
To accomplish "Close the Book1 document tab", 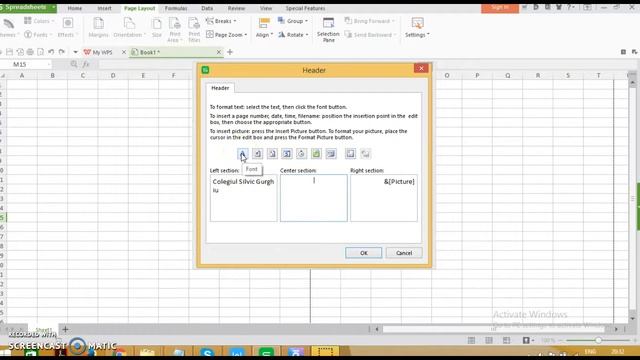I will [219, 52].
